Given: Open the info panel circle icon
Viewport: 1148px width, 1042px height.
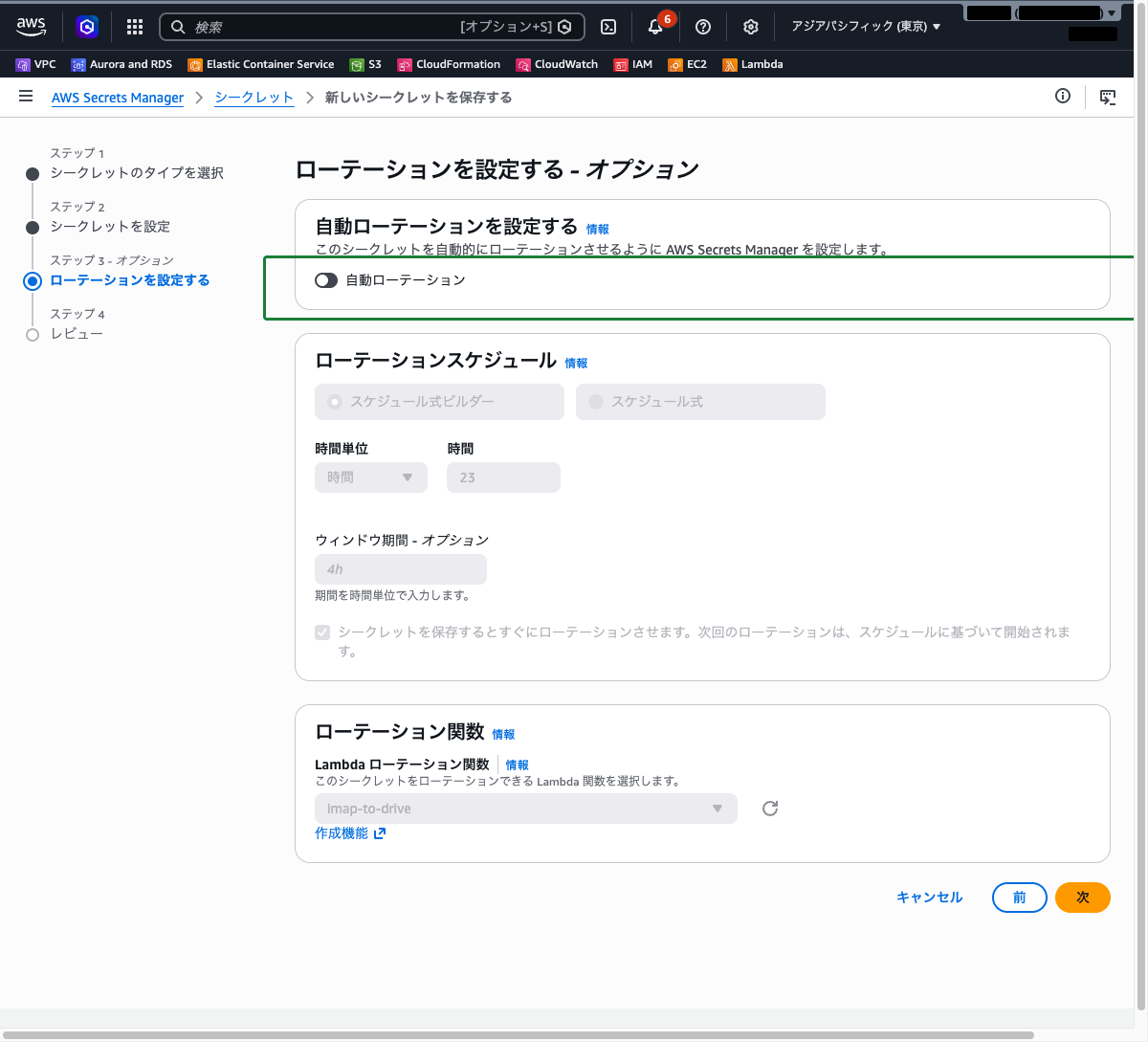Looking at the screenshot, I should tap(1063, 96).
